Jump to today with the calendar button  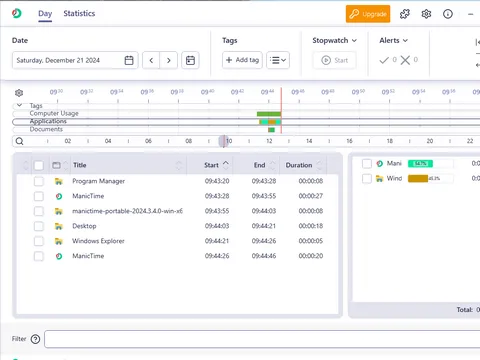click(x=190, y=60)
